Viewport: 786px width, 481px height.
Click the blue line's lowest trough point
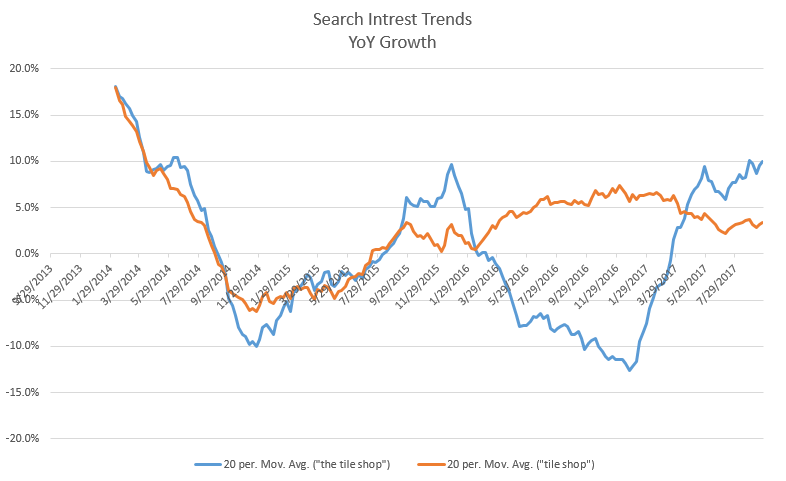630,370
